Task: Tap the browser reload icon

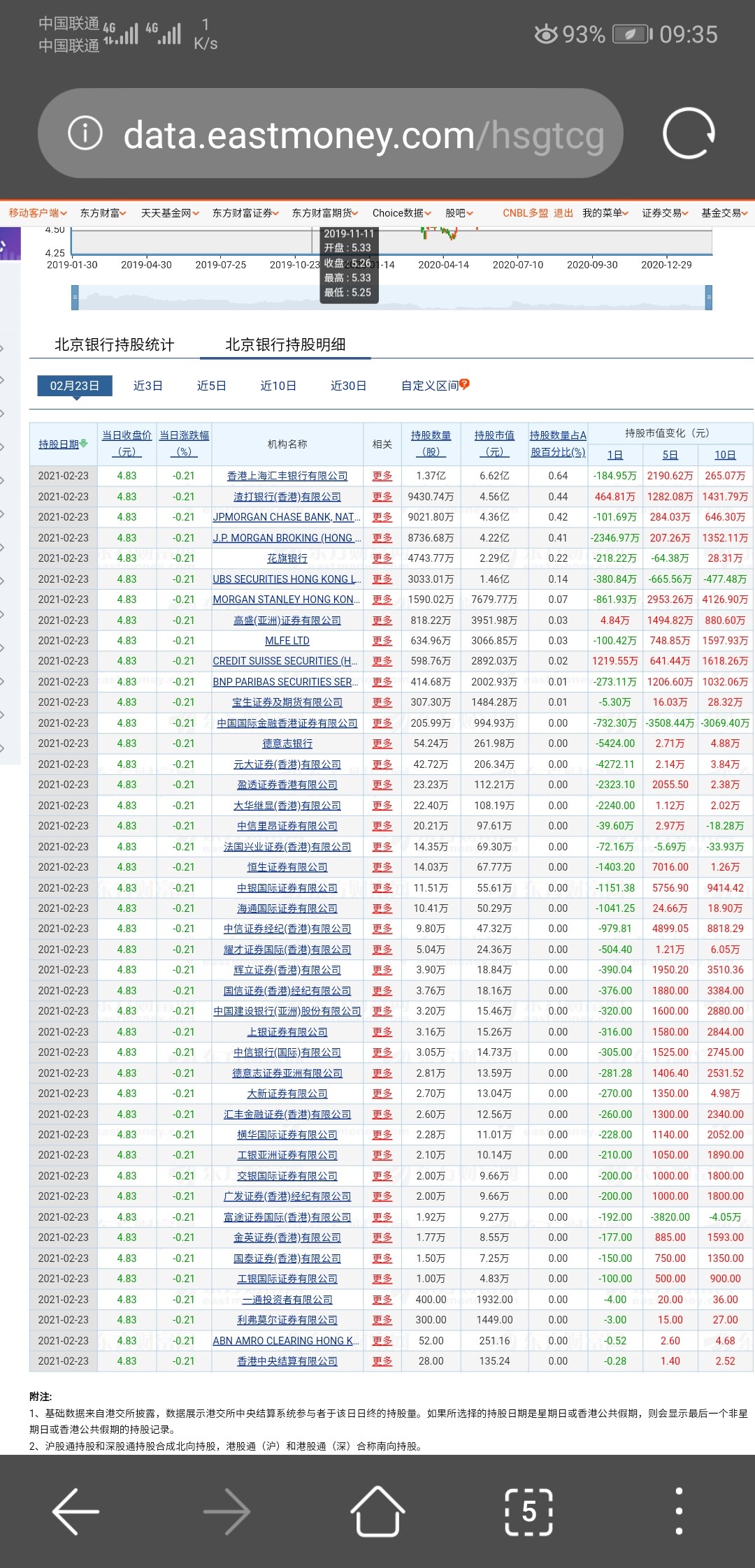Action: point(689,133)
